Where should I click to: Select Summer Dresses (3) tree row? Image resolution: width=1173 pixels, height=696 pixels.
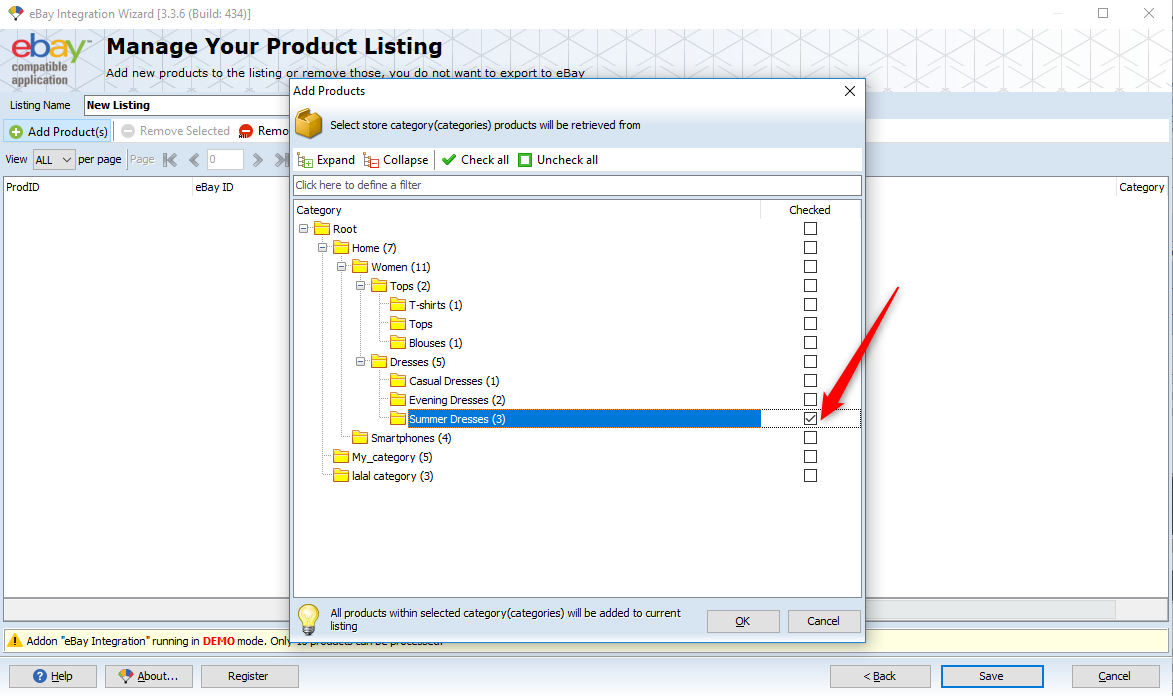coord(576,418)
